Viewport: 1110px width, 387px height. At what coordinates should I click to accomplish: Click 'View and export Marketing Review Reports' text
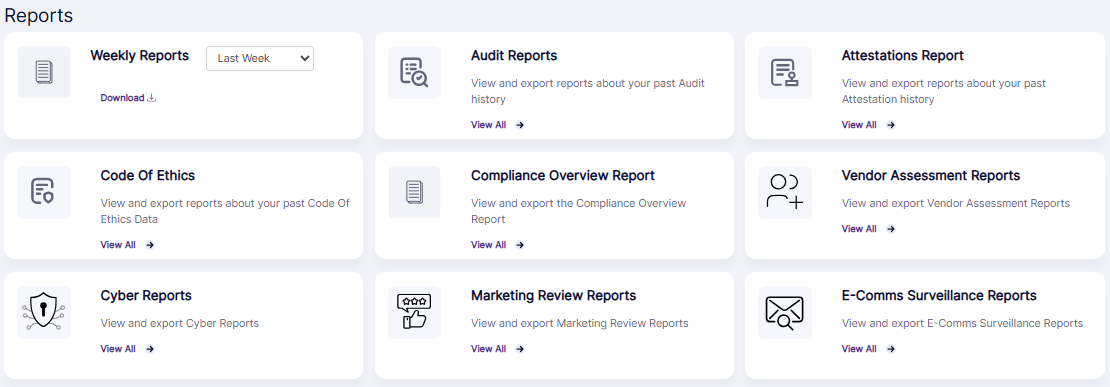coord(580,323)
